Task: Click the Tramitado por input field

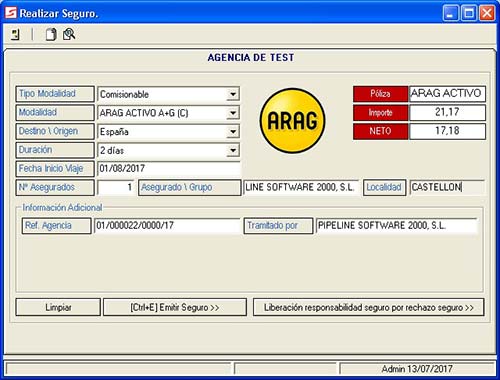Action: (x=396, y=226)
